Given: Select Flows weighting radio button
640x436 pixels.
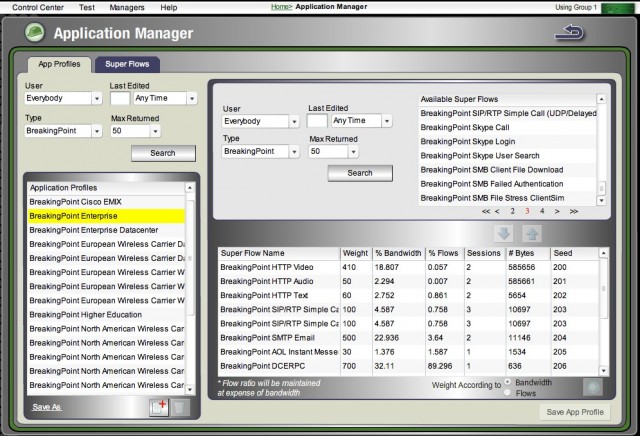Looking at the screenshot, I should pos(507,393).
